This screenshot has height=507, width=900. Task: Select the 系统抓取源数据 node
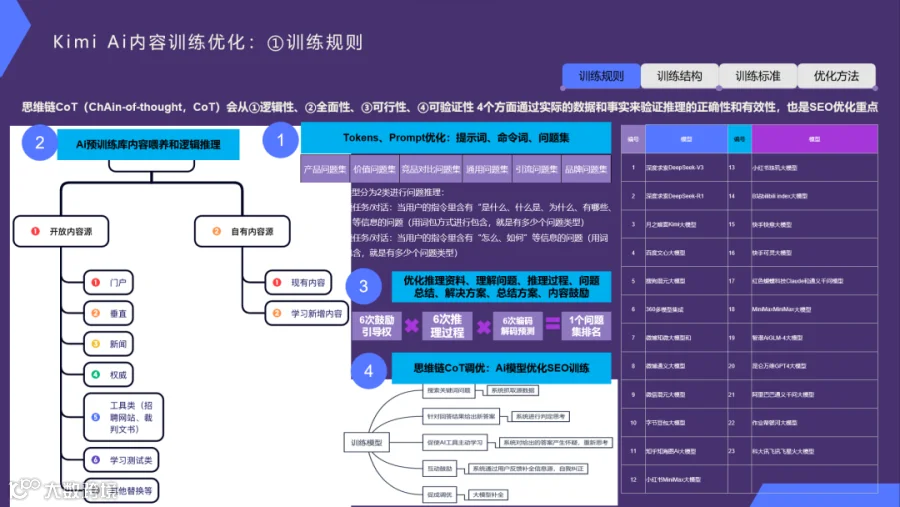click(x=513, y=390)
